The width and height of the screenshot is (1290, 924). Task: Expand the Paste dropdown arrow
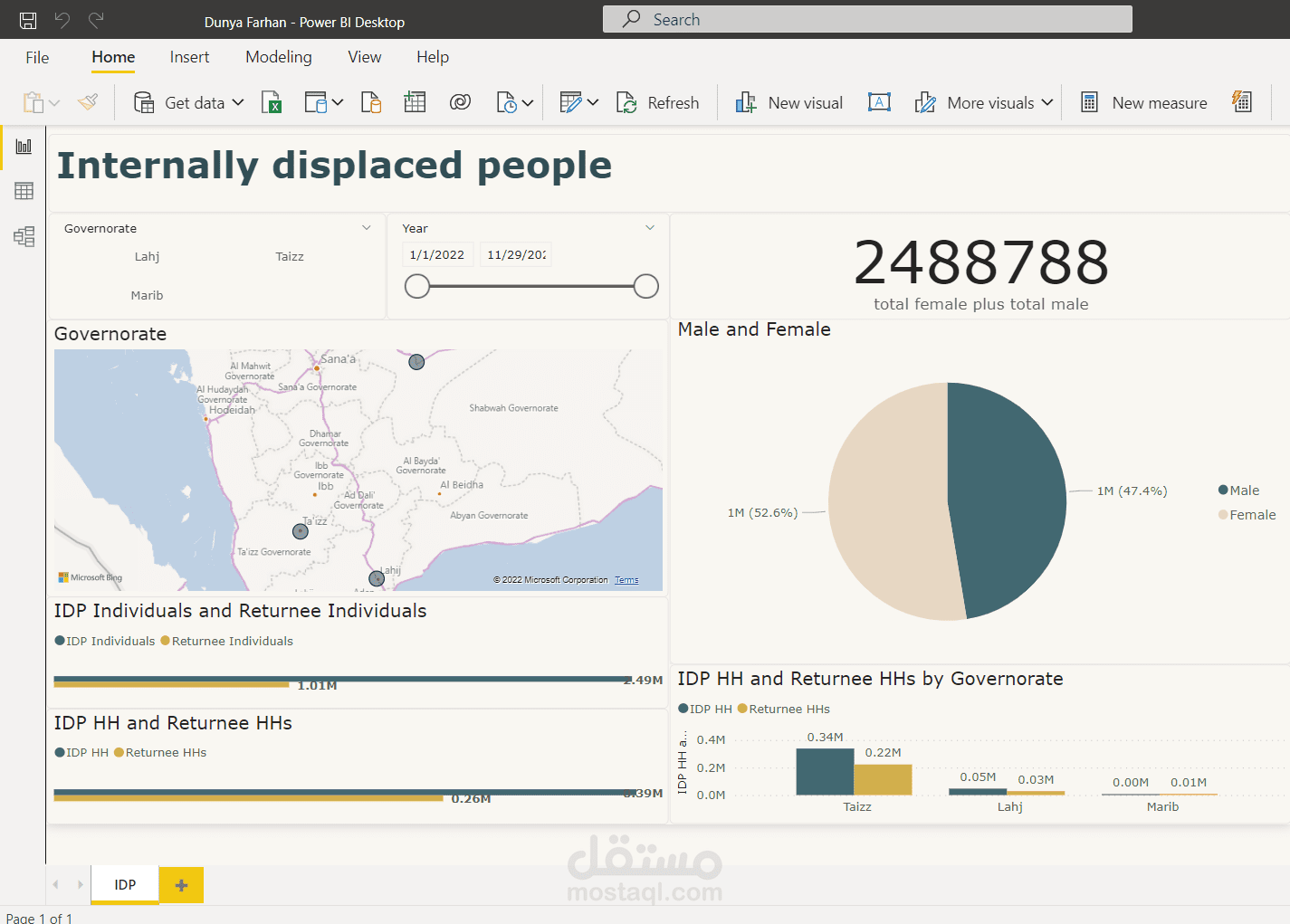click(x=54, y=103)
